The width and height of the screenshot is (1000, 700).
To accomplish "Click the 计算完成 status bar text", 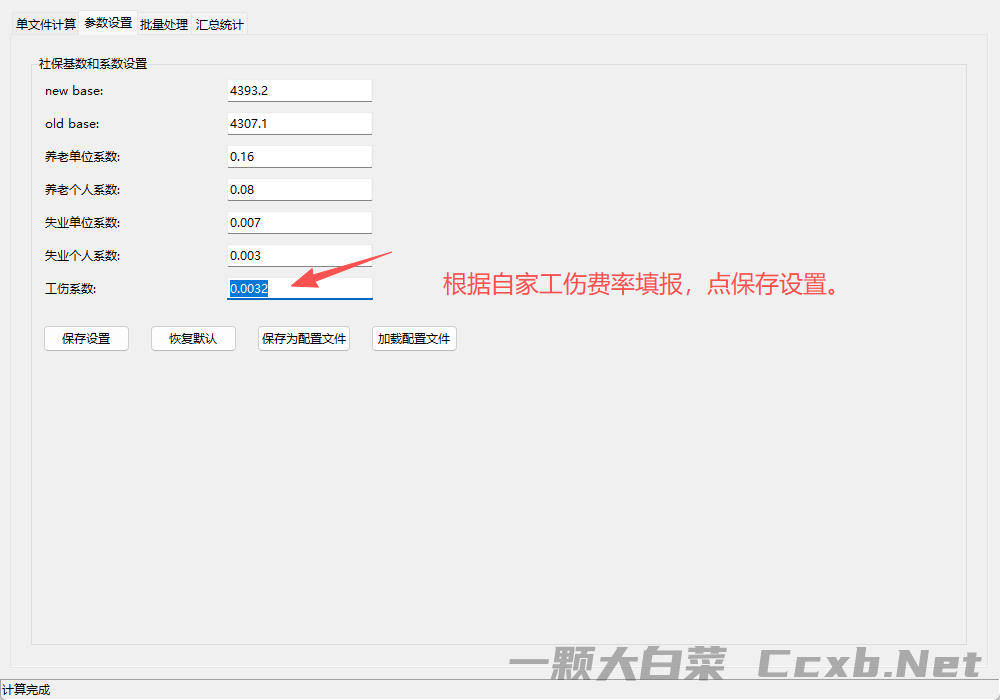I will click(x=26, y=690).
